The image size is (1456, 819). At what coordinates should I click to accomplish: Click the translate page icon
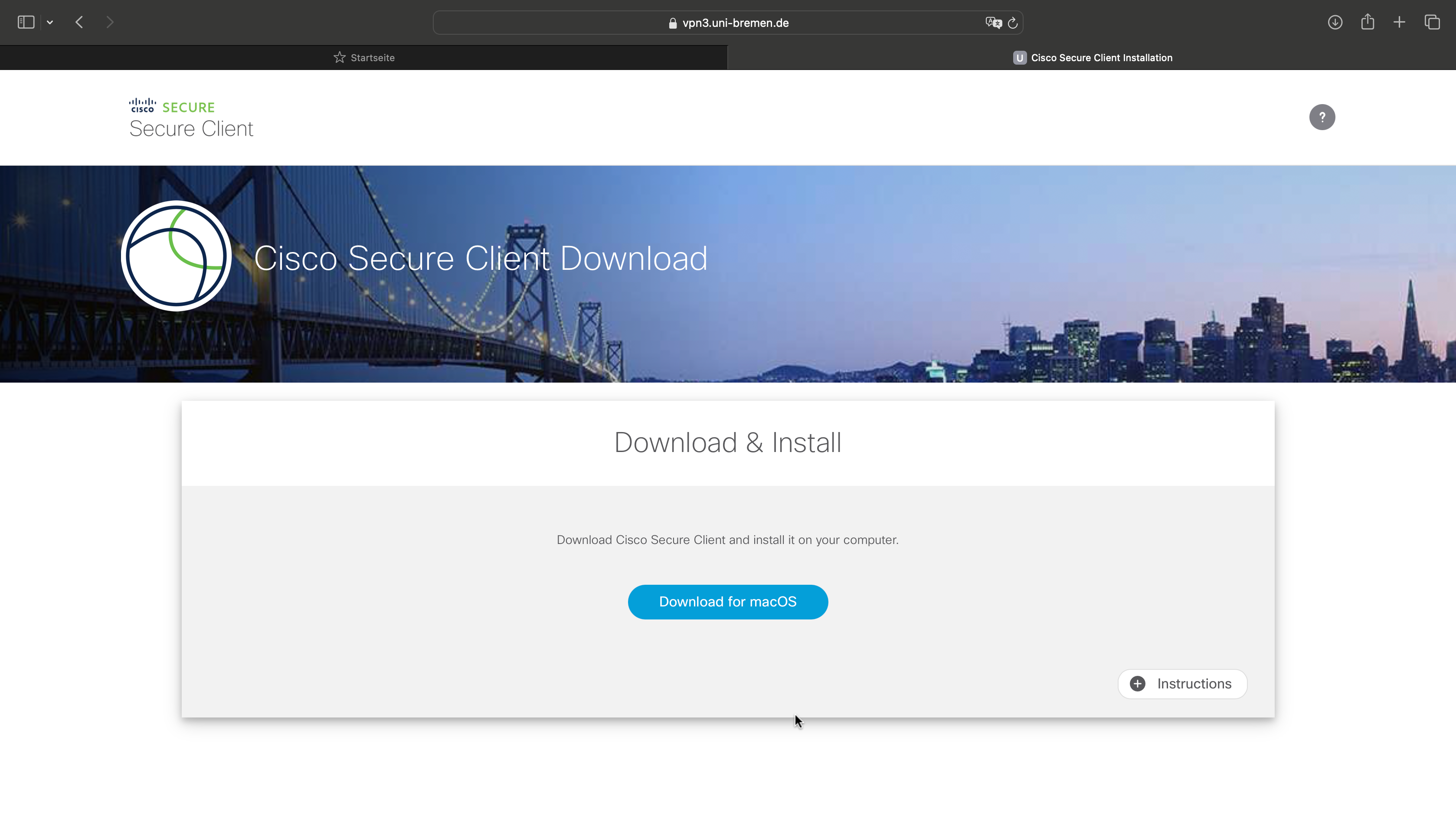tap(993, 23)
